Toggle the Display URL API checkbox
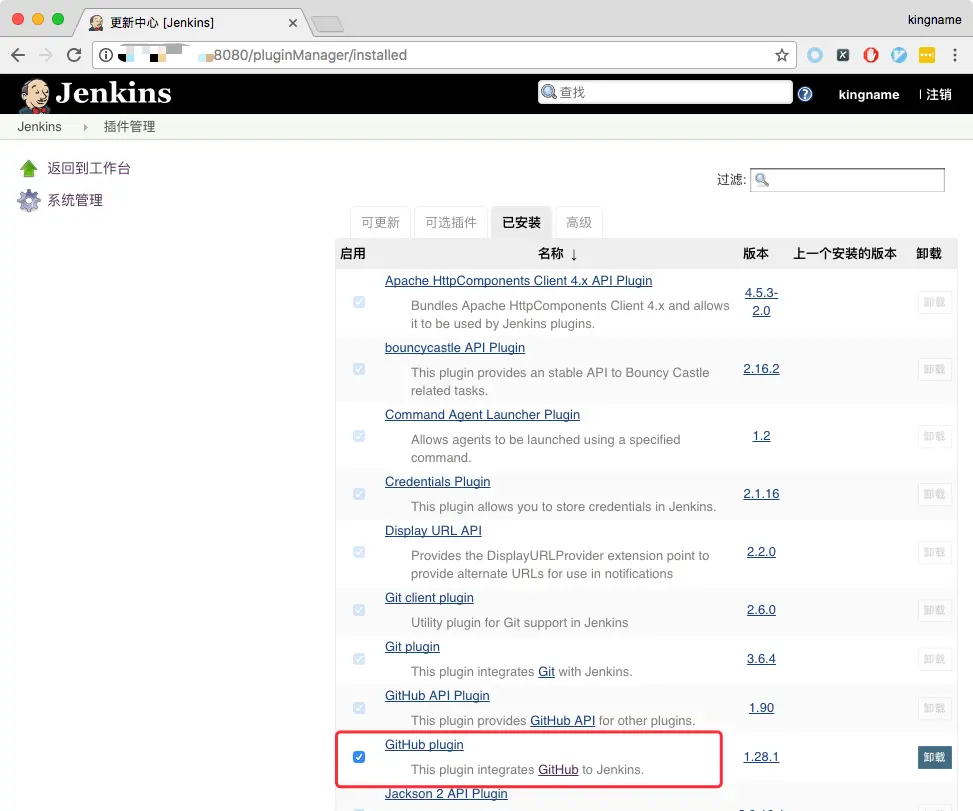The height and width of the screenshot is (811, 973). 359,552
